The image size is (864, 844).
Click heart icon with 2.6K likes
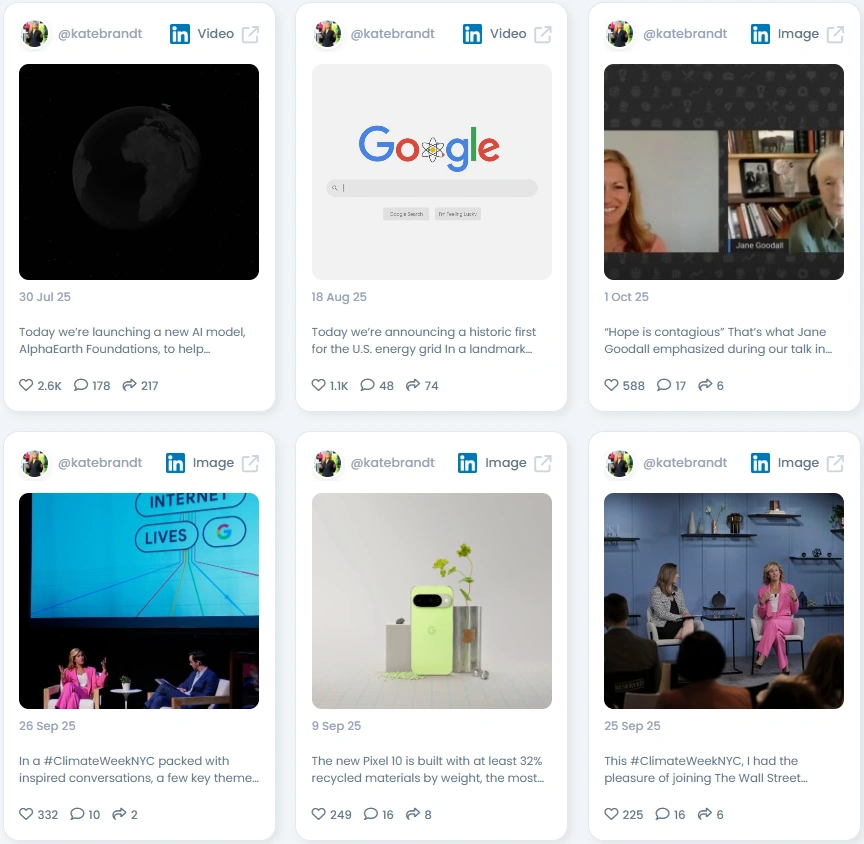(26, 385)
